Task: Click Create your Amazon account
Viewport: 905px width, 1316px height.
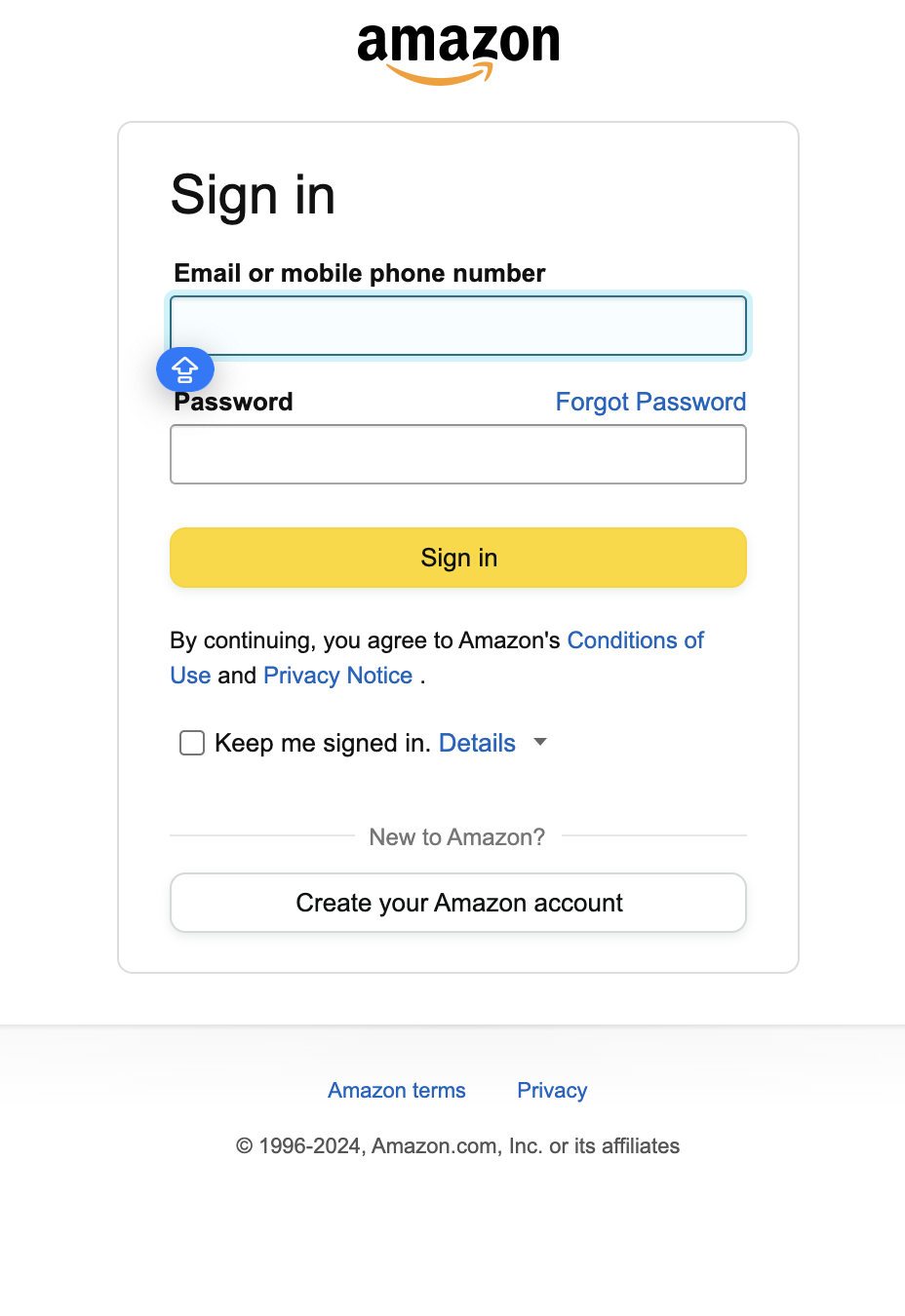Action: point(457,903)
